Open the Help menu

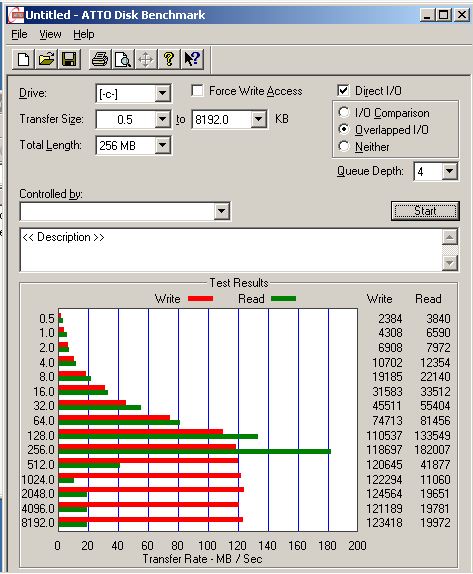(x=83, y=34)
